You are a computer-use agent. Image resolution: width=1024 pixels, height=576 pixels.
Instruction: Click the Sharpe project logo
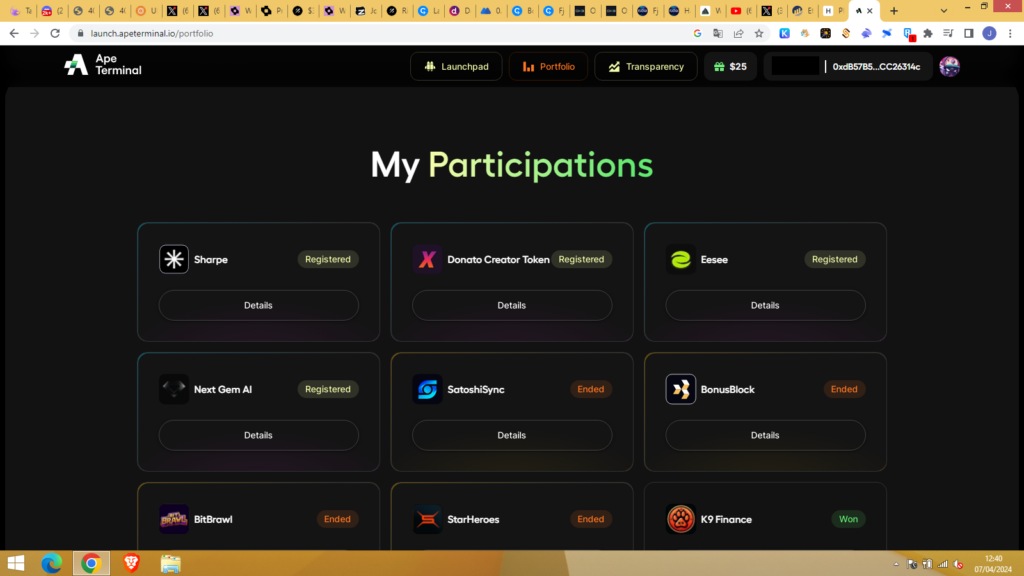click(x=174, y=259)
